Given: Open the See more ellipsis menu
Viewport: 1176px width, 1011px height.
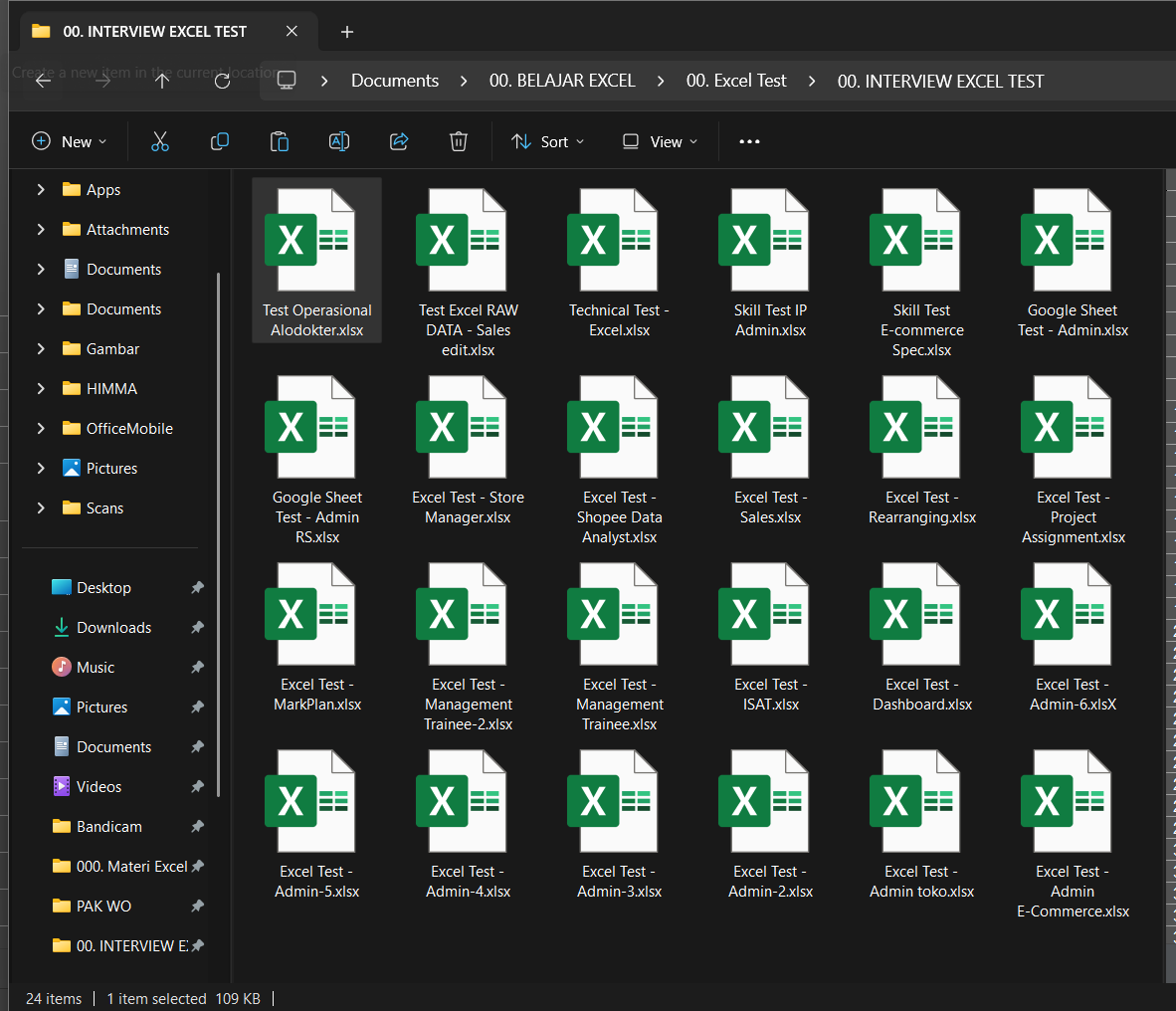Looking at the screenshot, I should pyautogui.click(x=749, y=141).
